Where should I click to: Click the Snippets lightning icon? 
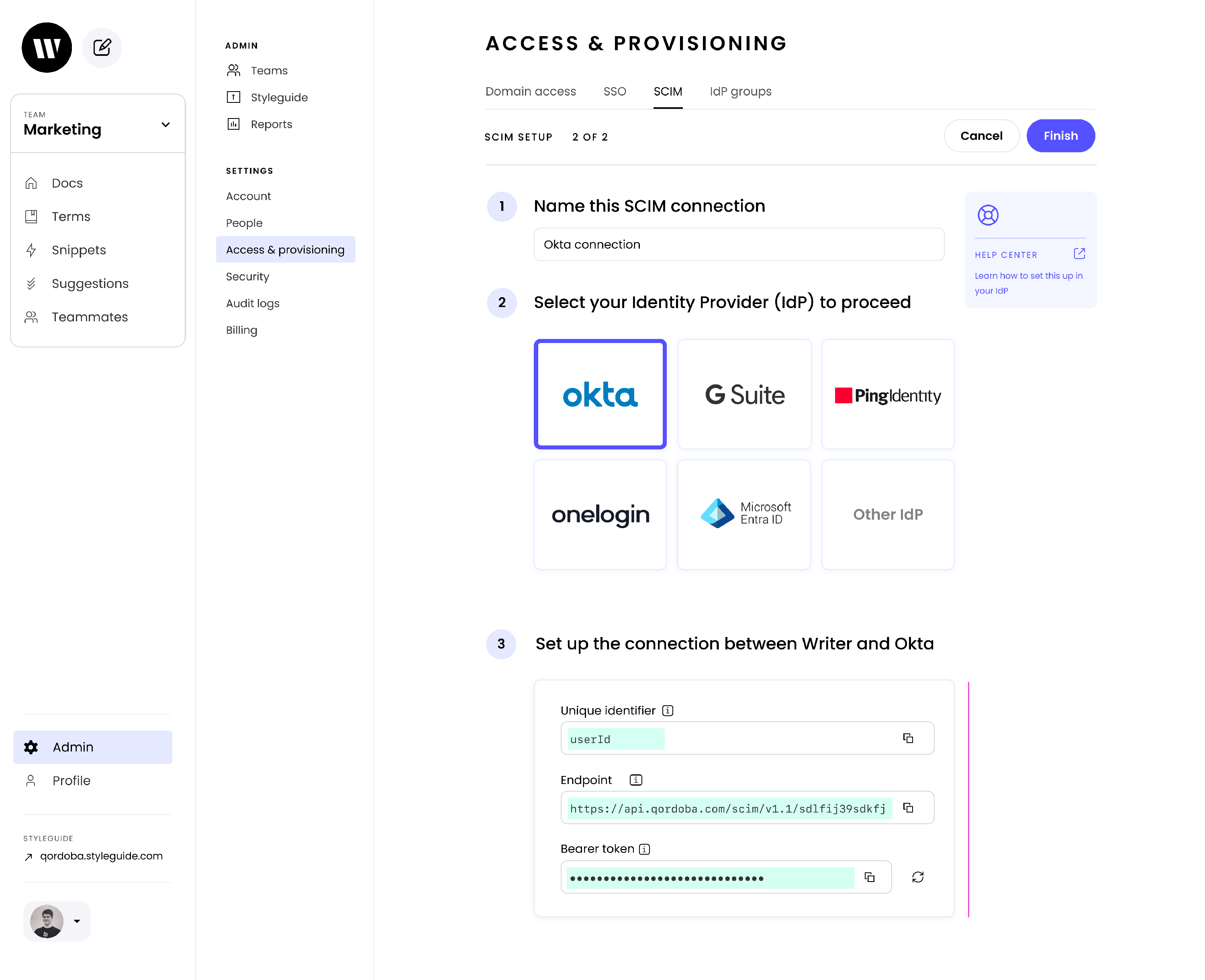point(32,249)
